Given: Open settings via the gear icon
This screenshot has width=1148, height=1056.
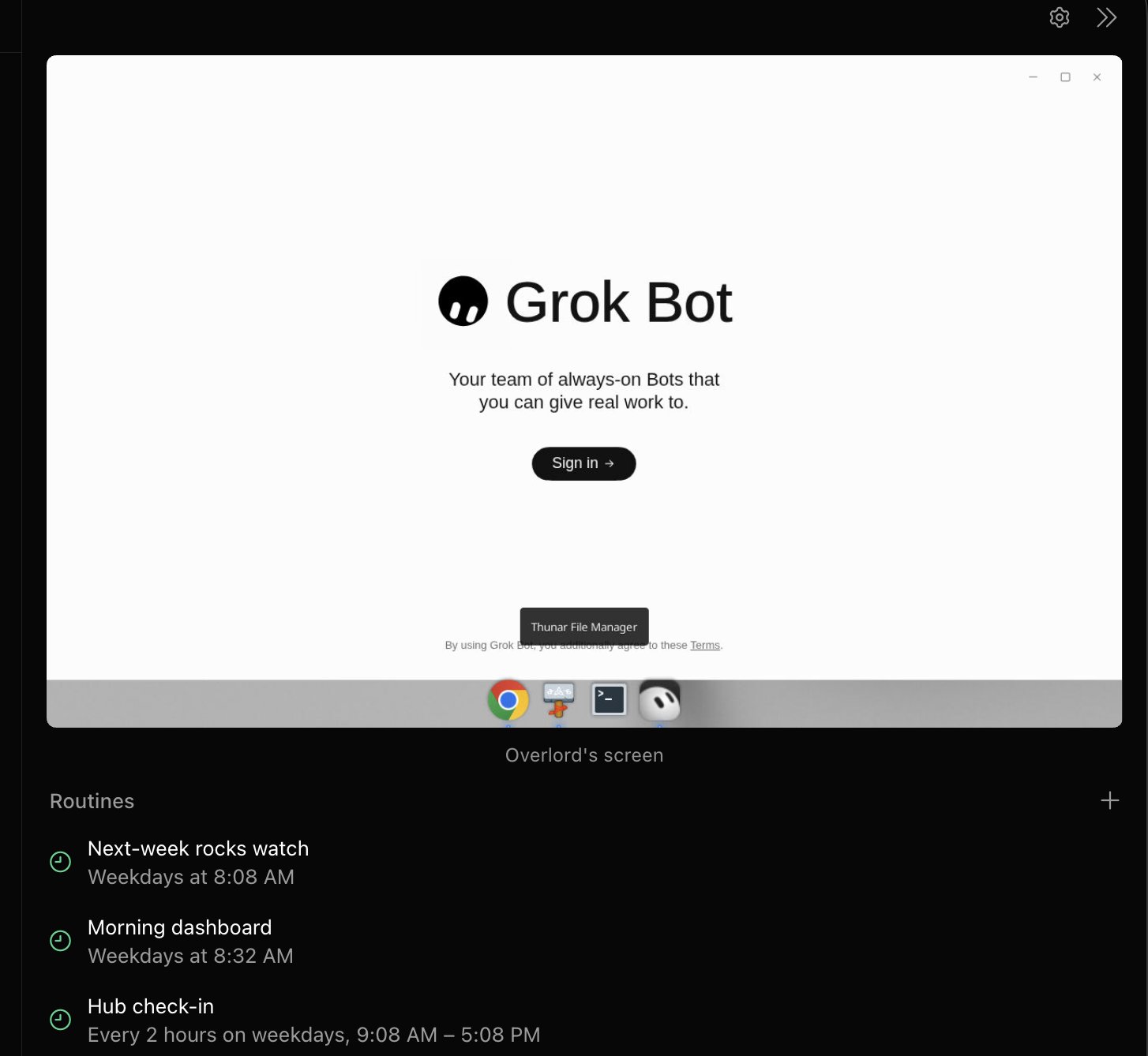Looking at the screenshot, I should 1059,17.
